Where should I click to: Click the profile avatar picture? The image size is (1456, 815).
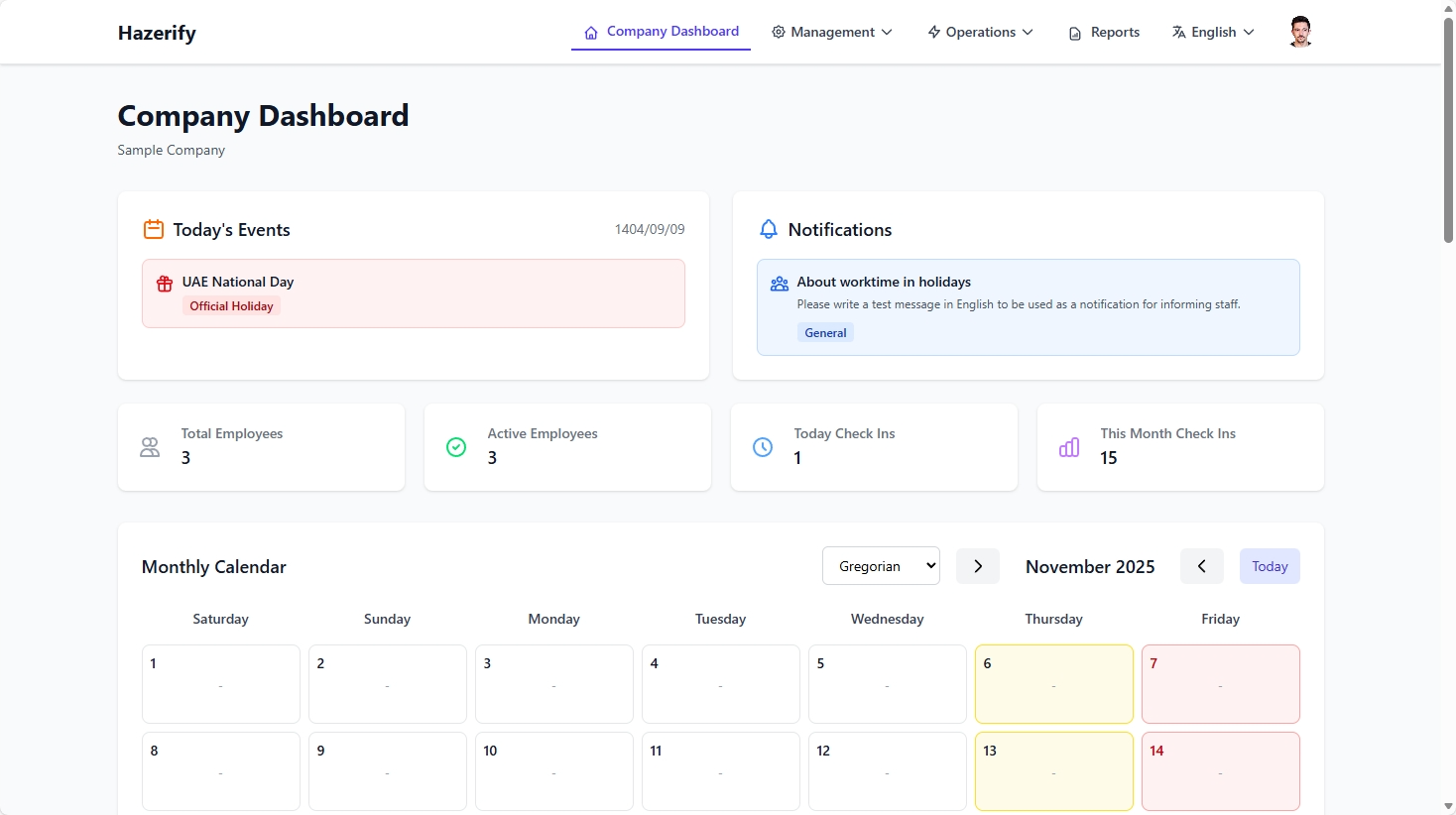click(x=1299, y=31)
